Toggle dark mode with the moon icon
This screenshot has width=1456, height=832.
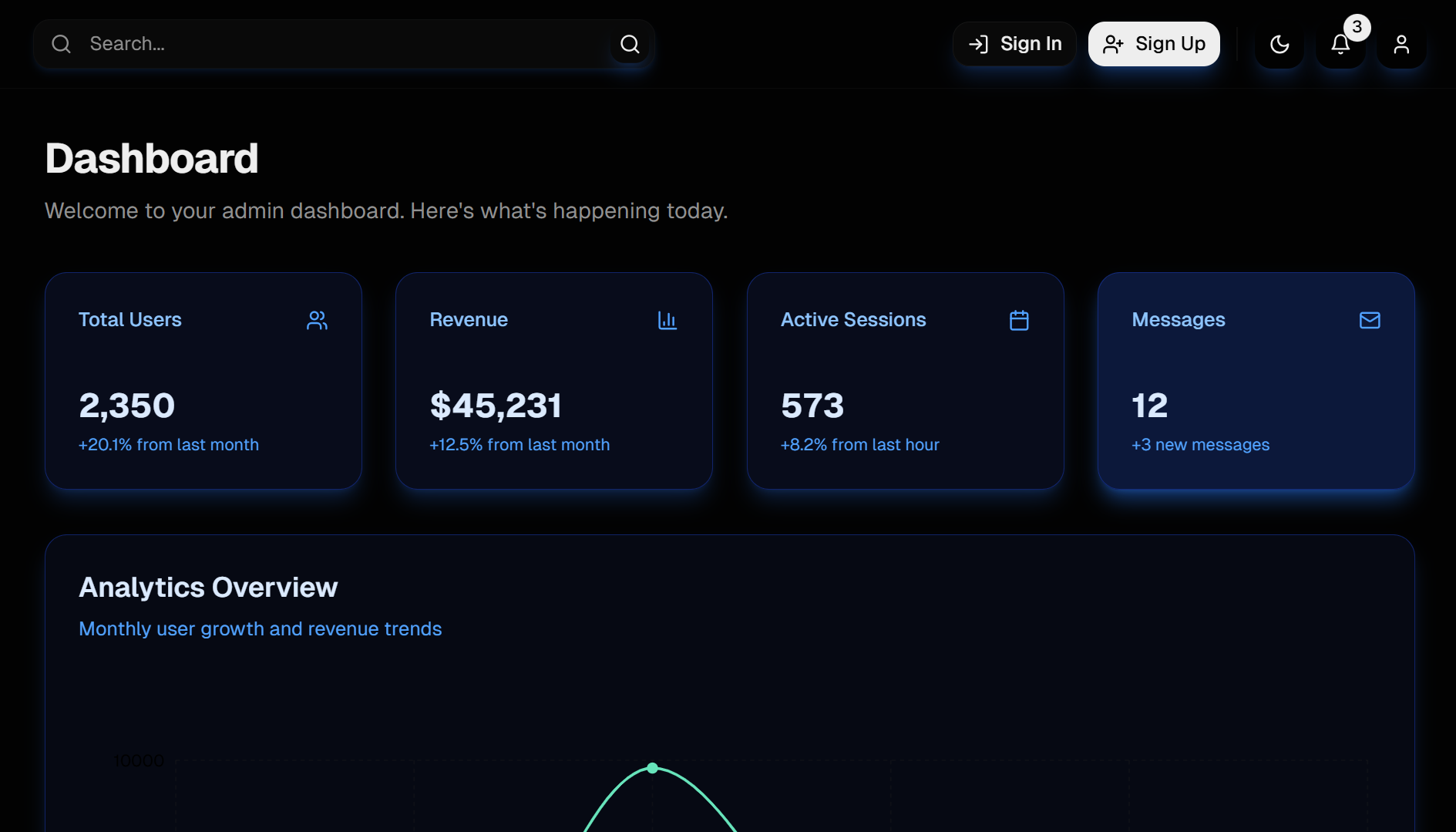pos(1279,45)
